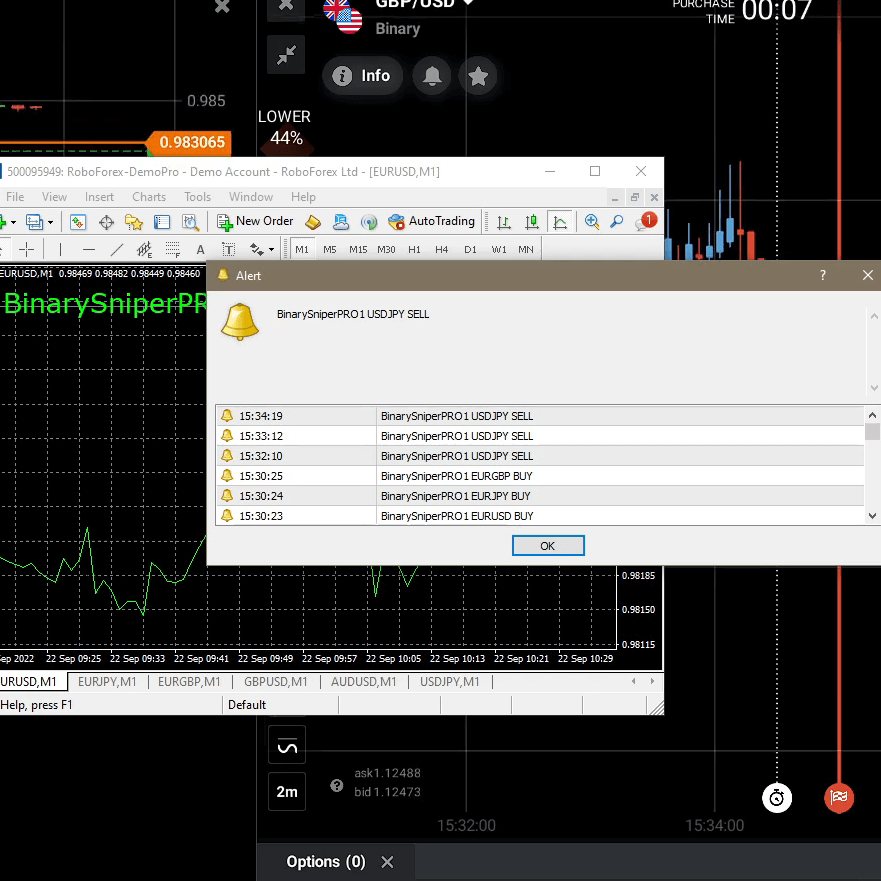Zoom out the chart with magnifier
This screenshot has width=881, height=881.
tap(617, 222)
